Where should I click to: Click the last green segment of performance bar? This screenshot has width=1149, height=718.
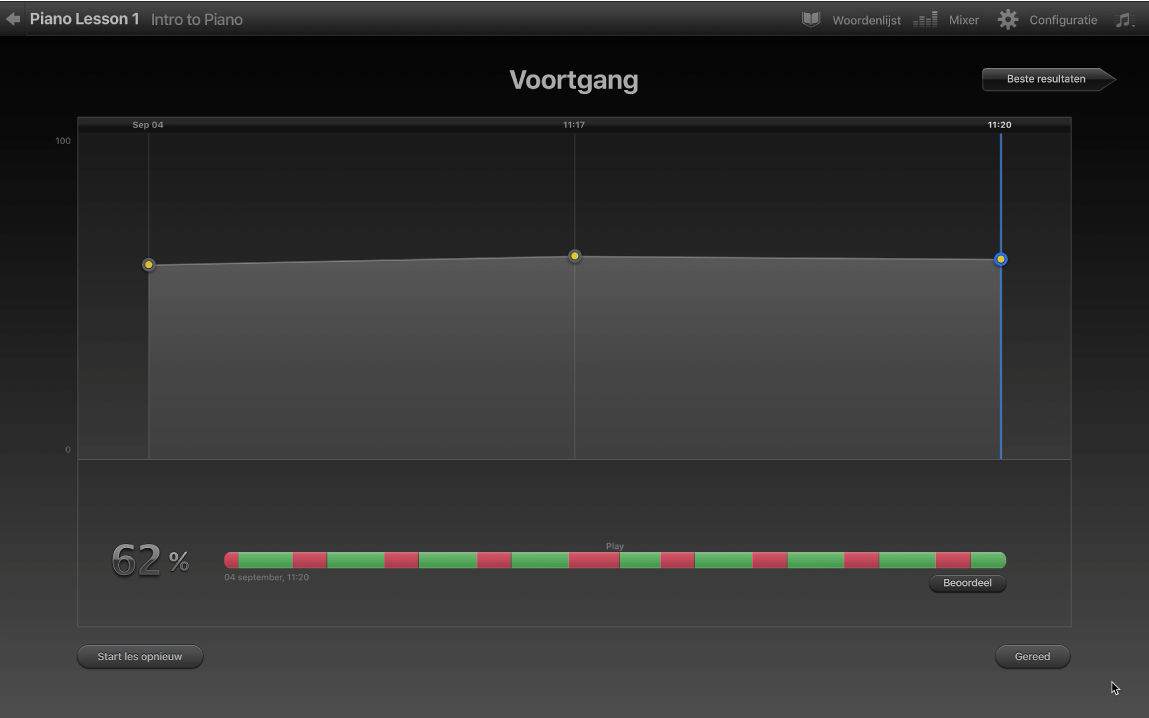click(989, 560)
